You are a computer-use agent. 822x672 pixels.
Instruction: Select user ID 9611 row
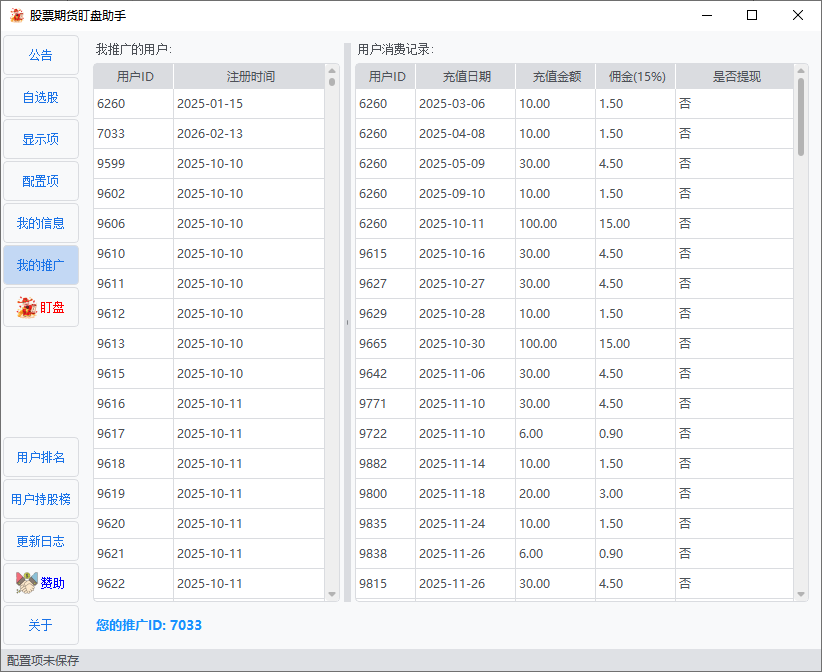click(x=209, y=284)
